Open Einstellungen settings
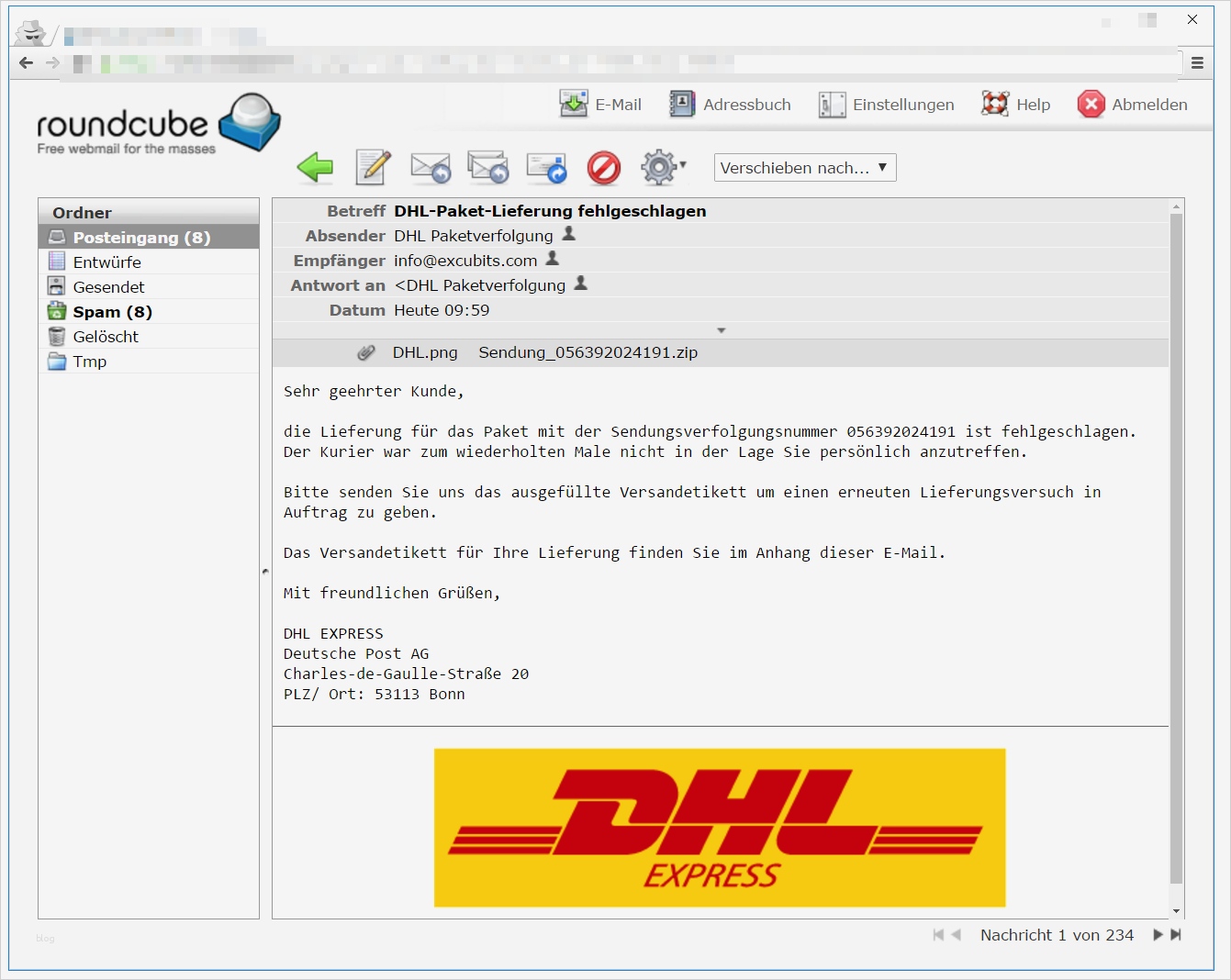1231x980 pixels. point(887,105)
